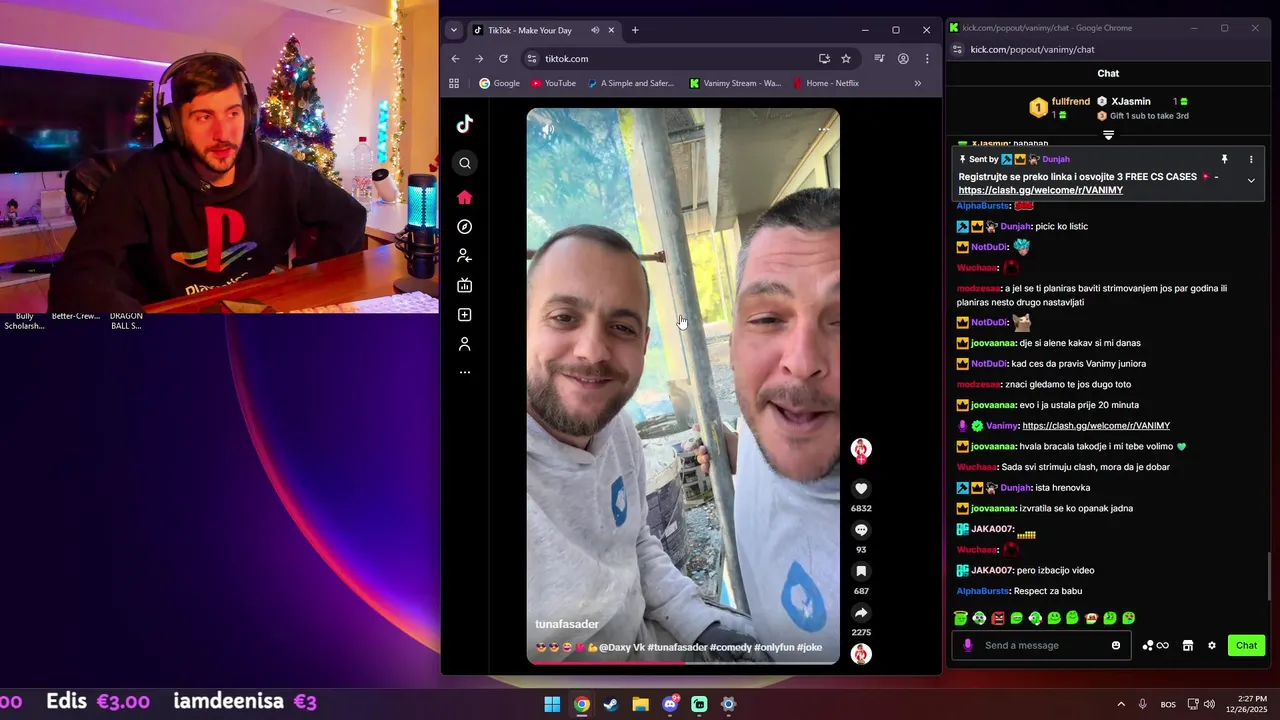The width and height of the screenshot is (1280, 720).
Task: Install app icon in address bar
Action: coord(824,59)
